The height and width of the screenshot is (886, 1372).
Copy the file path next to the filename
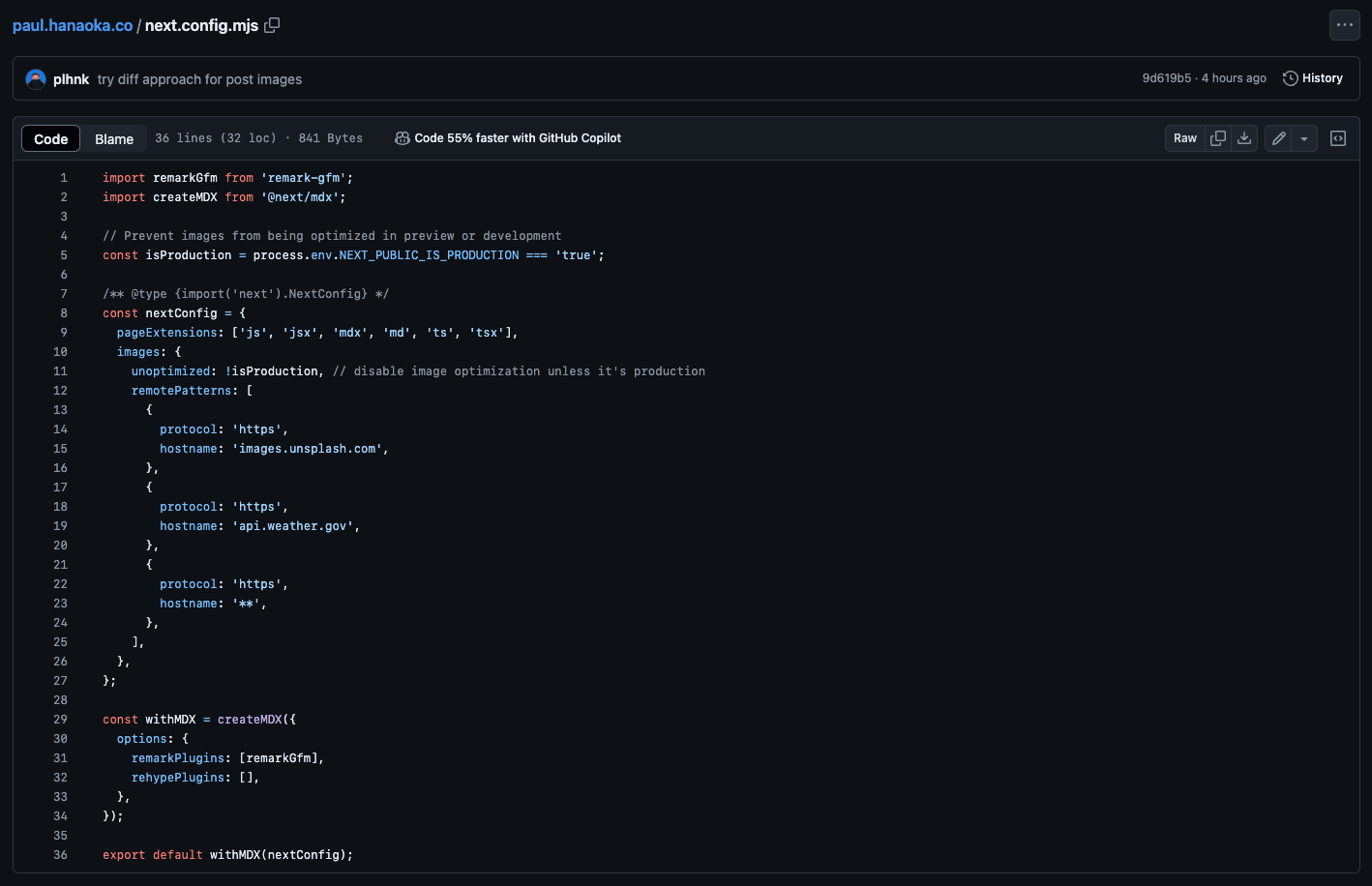[271, 25]
